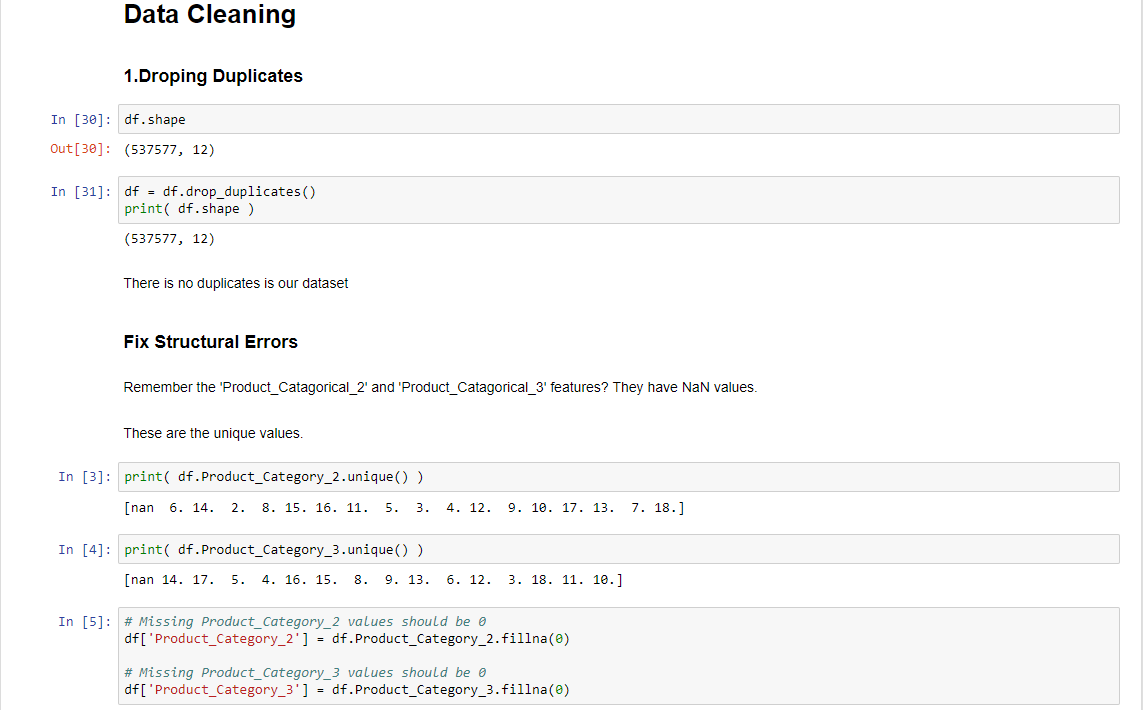Click the red "Out[30]:" prompt label
Screen dimensions: 1143x710
pos(80,150)
